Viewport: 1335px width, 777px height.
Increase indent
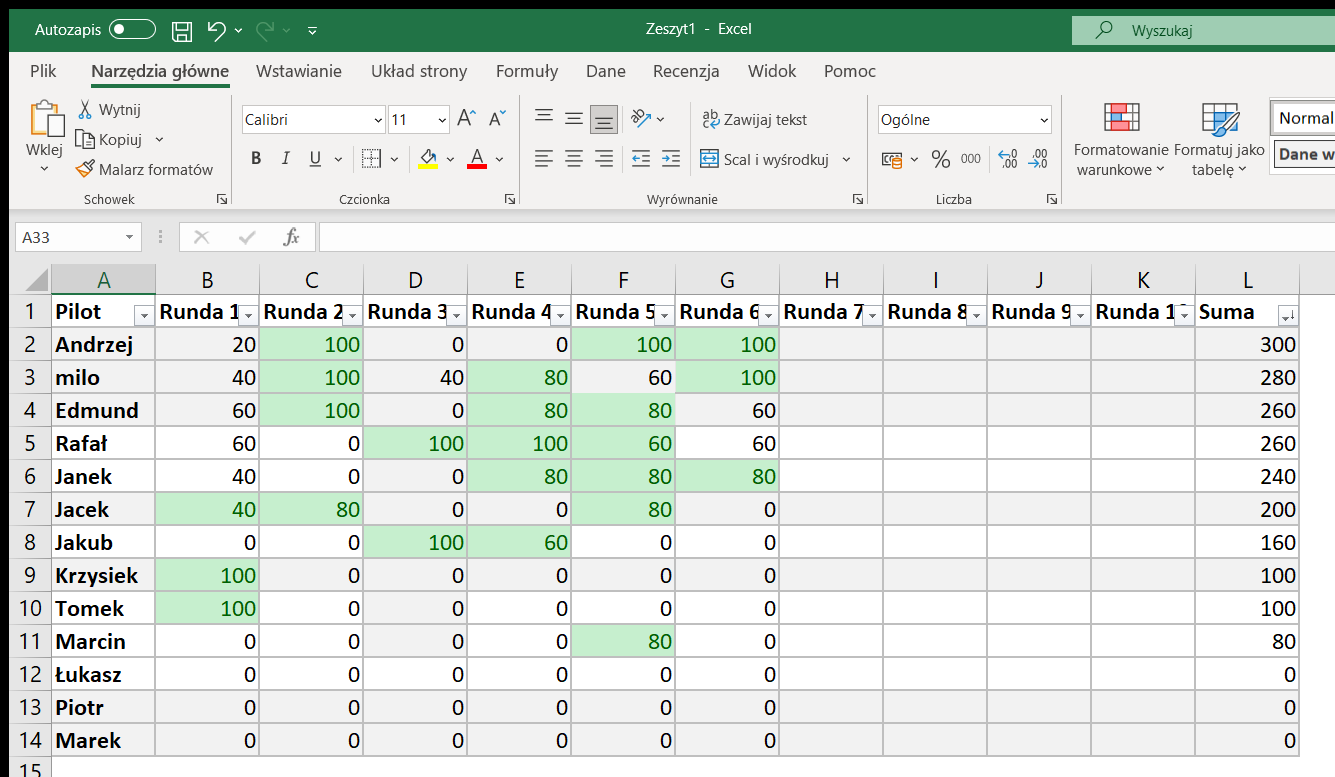pos(671,158)
